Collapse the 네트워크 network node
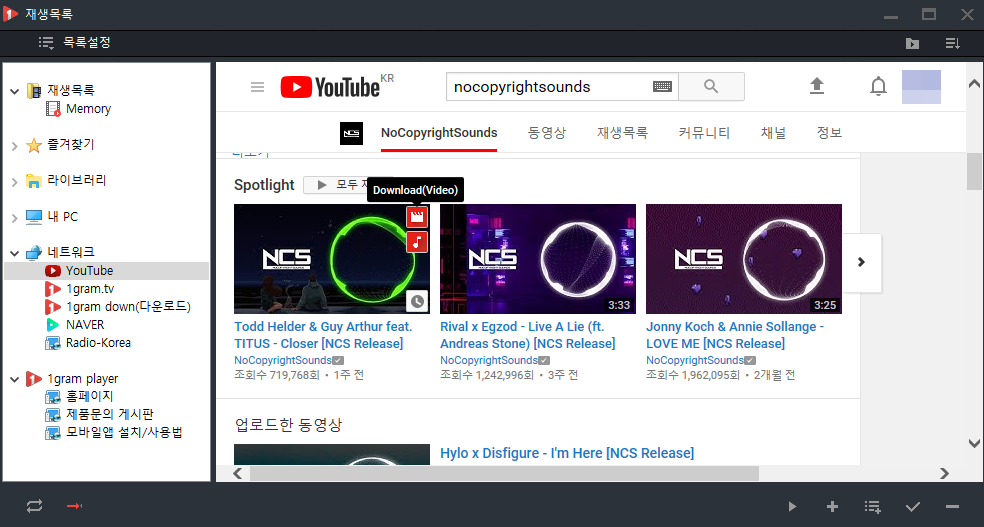This screenshot has height=527, width=984. pyautogui.click(x=14, y=253)
